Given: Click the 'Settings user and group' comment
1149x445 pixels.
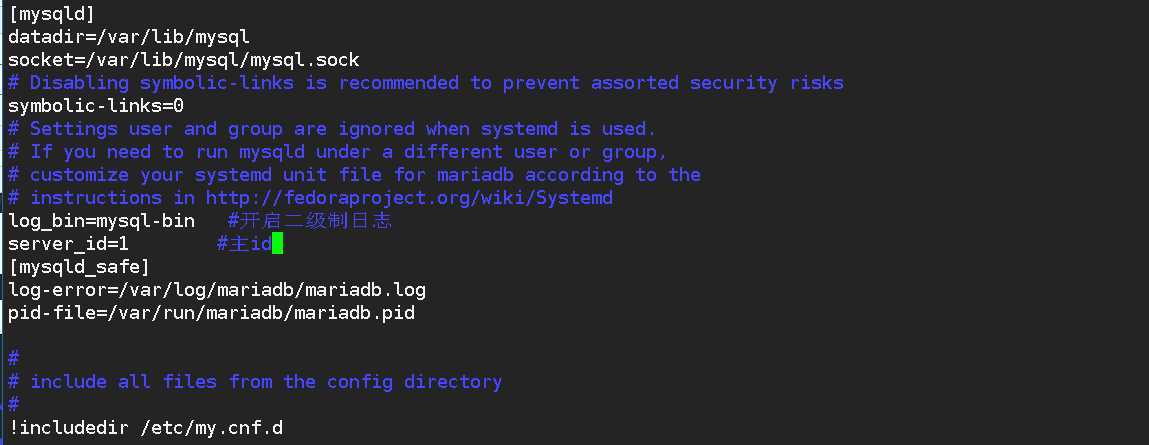Looking at the screenshot, I should 332,128.
